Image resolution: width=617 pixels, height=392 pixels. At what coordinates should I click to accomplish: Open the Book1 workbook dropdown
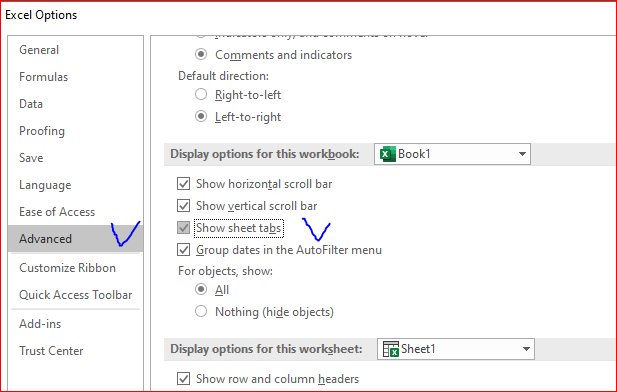452,154
